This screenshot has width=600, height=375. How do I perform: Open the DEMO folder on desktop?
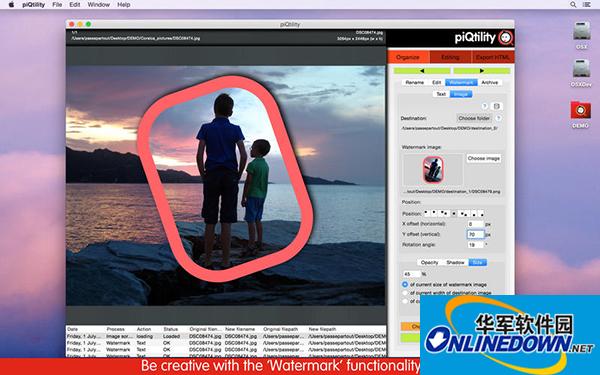tap(580, 114)
